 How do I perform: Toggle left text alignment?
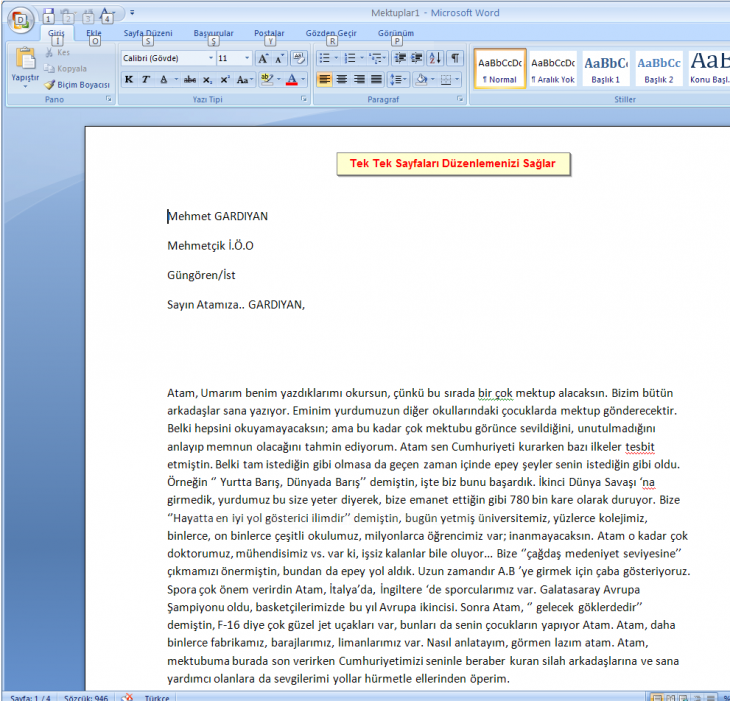[x=325, y=79]
